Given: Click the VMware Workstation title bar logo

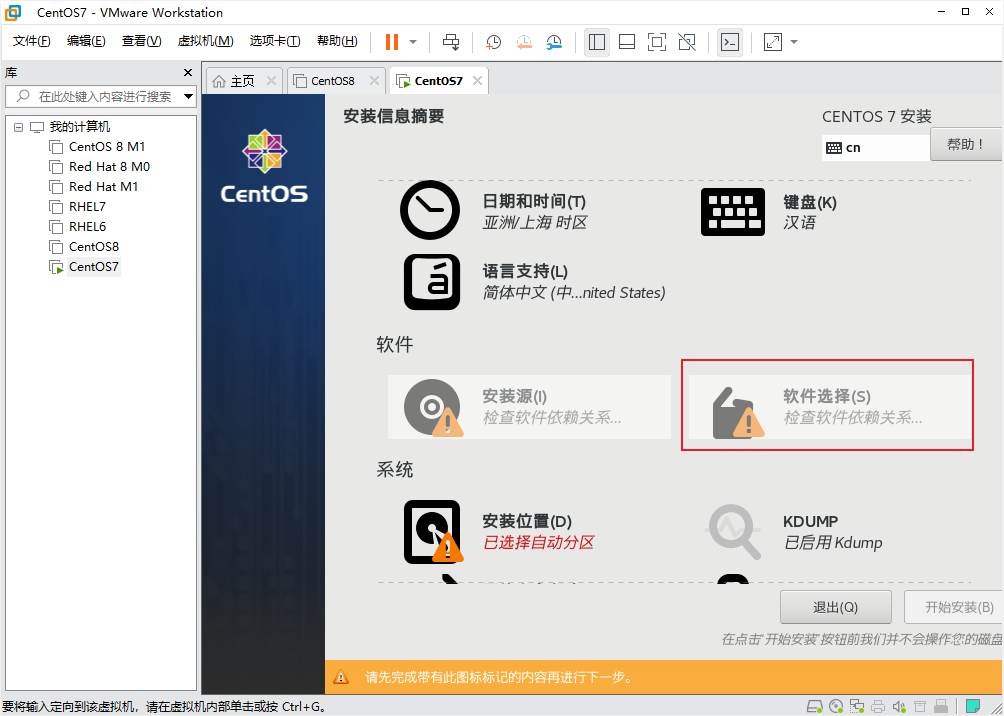Looking at the screenshot, I should pos(14,12).
